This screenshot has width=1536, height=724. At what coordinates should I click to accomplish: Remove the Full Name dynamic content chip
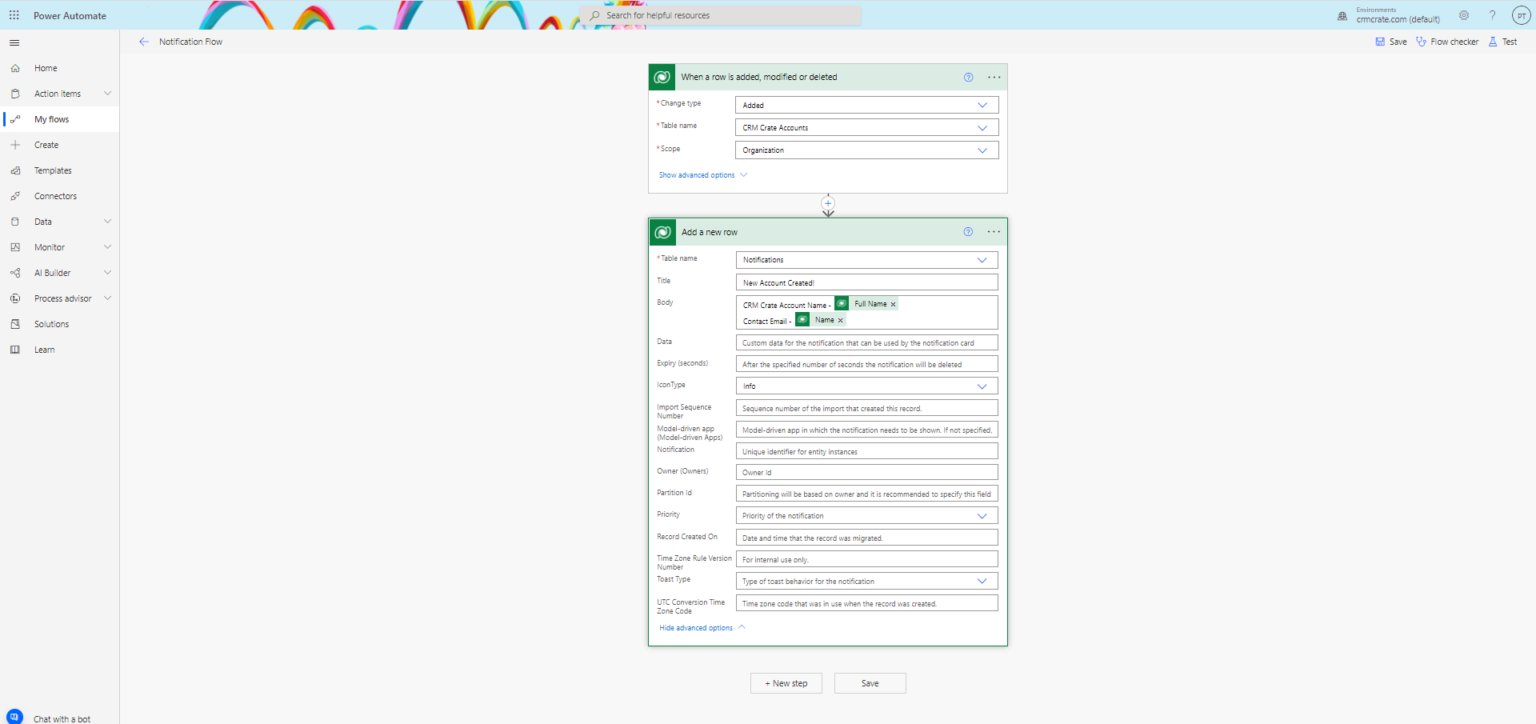click(x=893, y=303)
